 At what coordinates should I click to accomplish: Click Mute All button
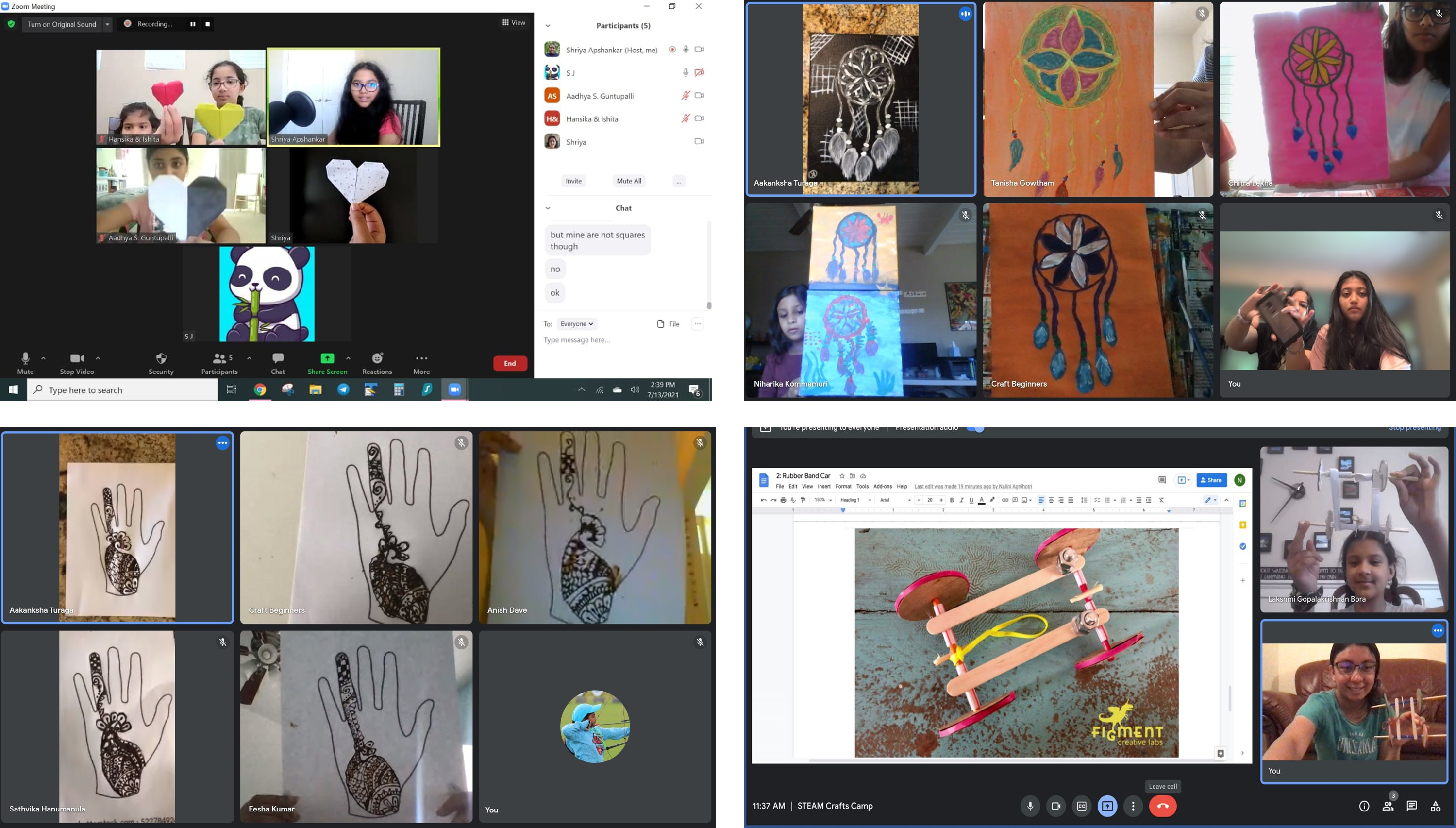(x=629, y=181)
